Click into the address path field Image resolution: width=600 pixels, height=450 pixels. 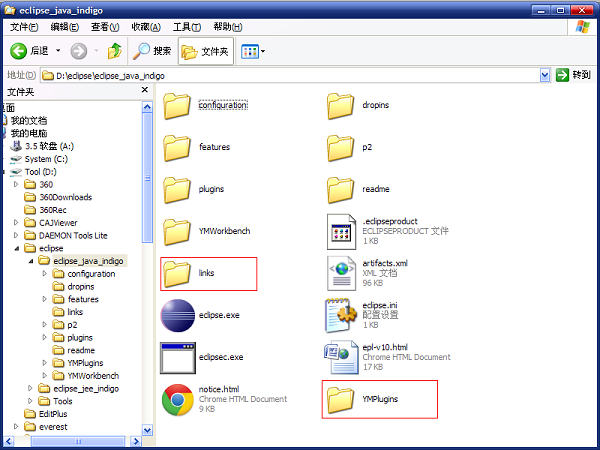click(x=290, y=75)
